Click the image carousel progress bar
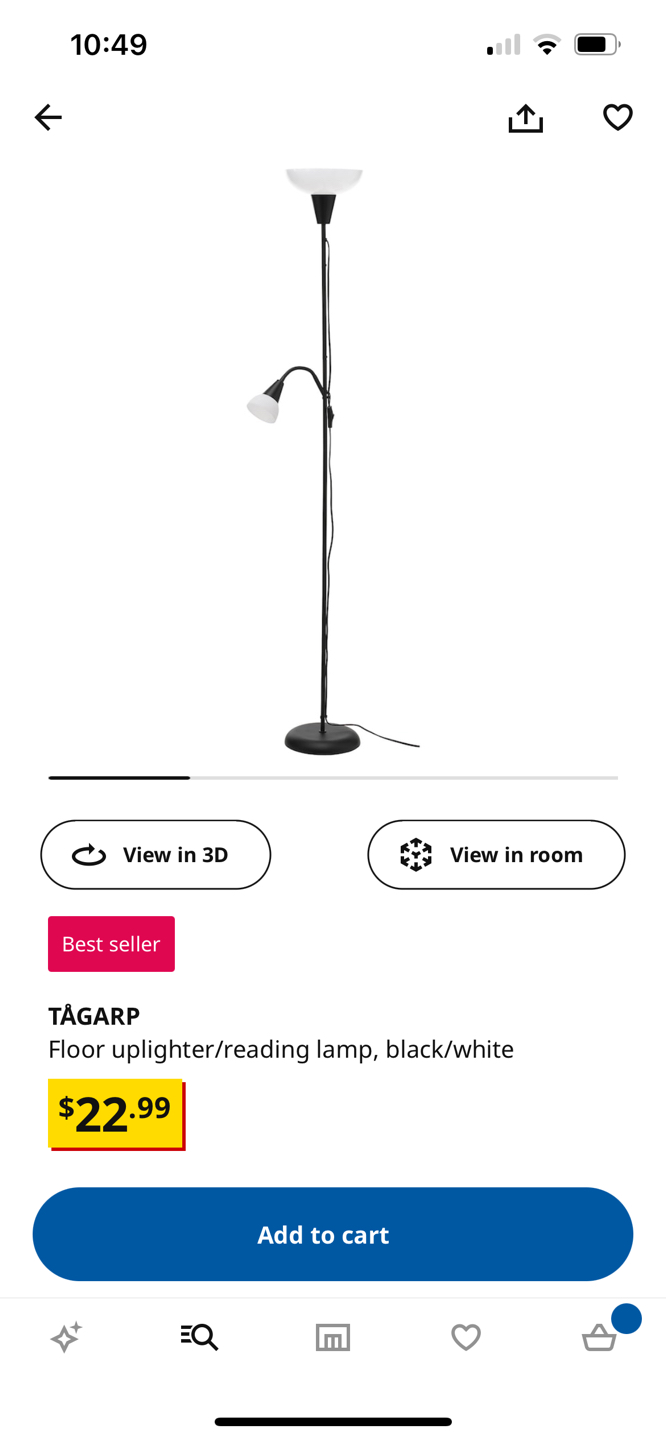 [x=333, y=777]
